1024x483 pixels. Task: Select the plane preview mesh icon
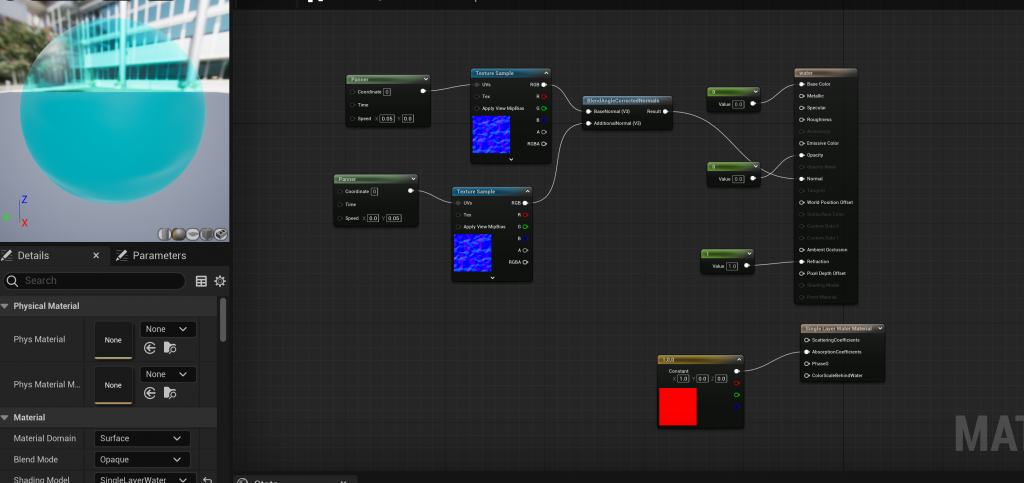pos(193,234)
